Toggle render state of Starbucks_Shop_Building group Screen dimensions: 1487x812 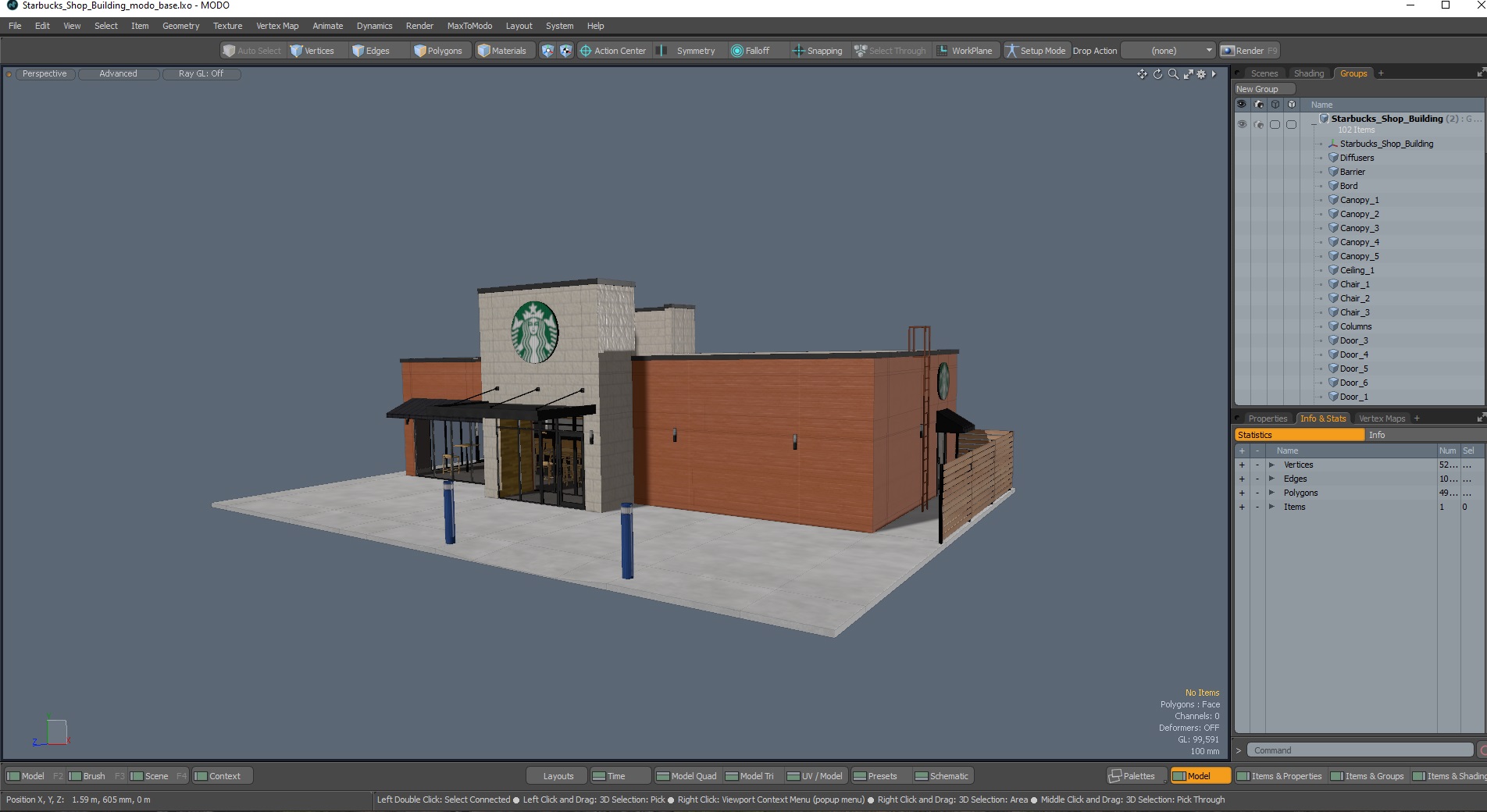click(x=1258, y=124)
